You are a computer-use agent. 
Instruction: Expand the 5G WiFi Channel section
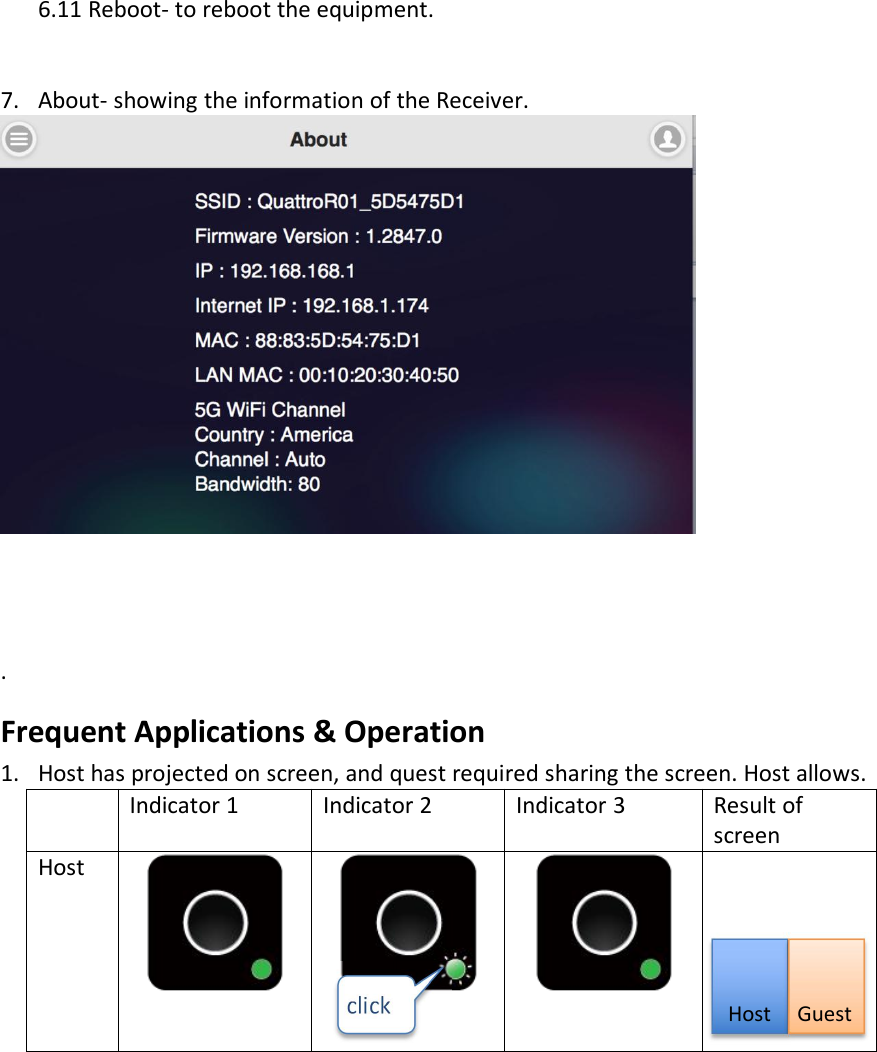pos(267,409)
